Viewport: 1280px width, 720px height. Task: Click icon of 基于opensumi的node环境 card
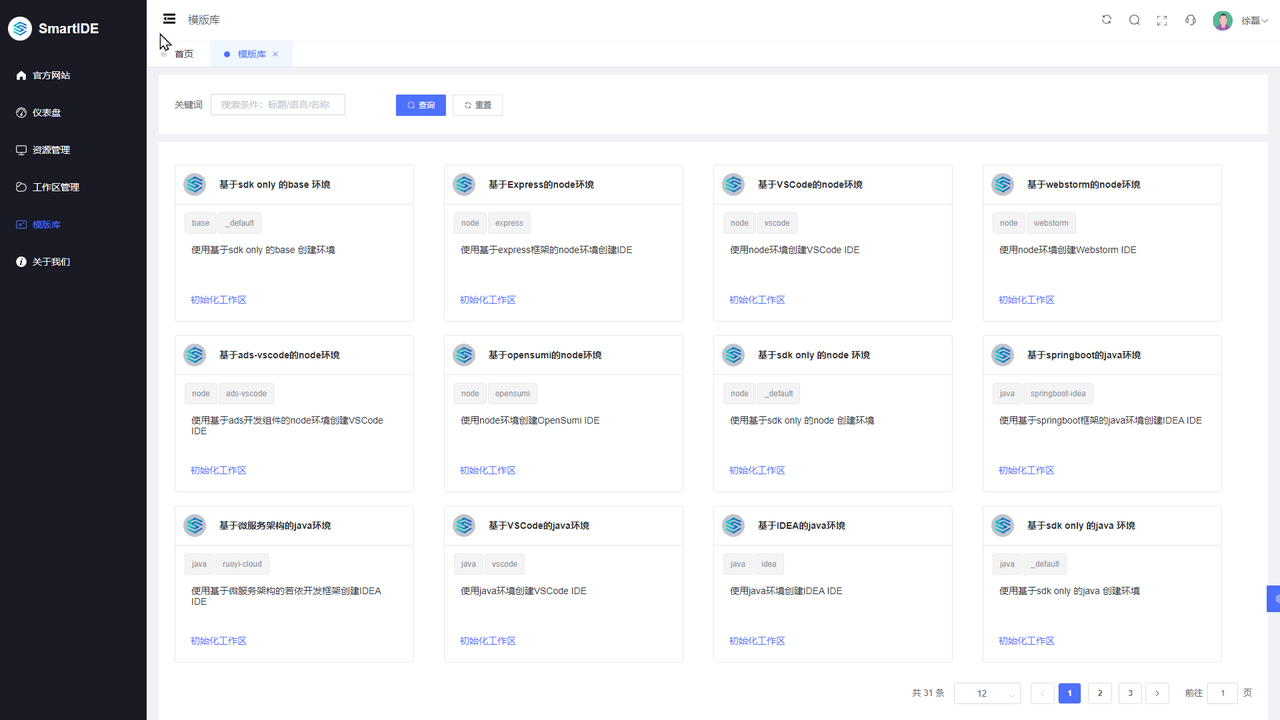tap(464, 355)
